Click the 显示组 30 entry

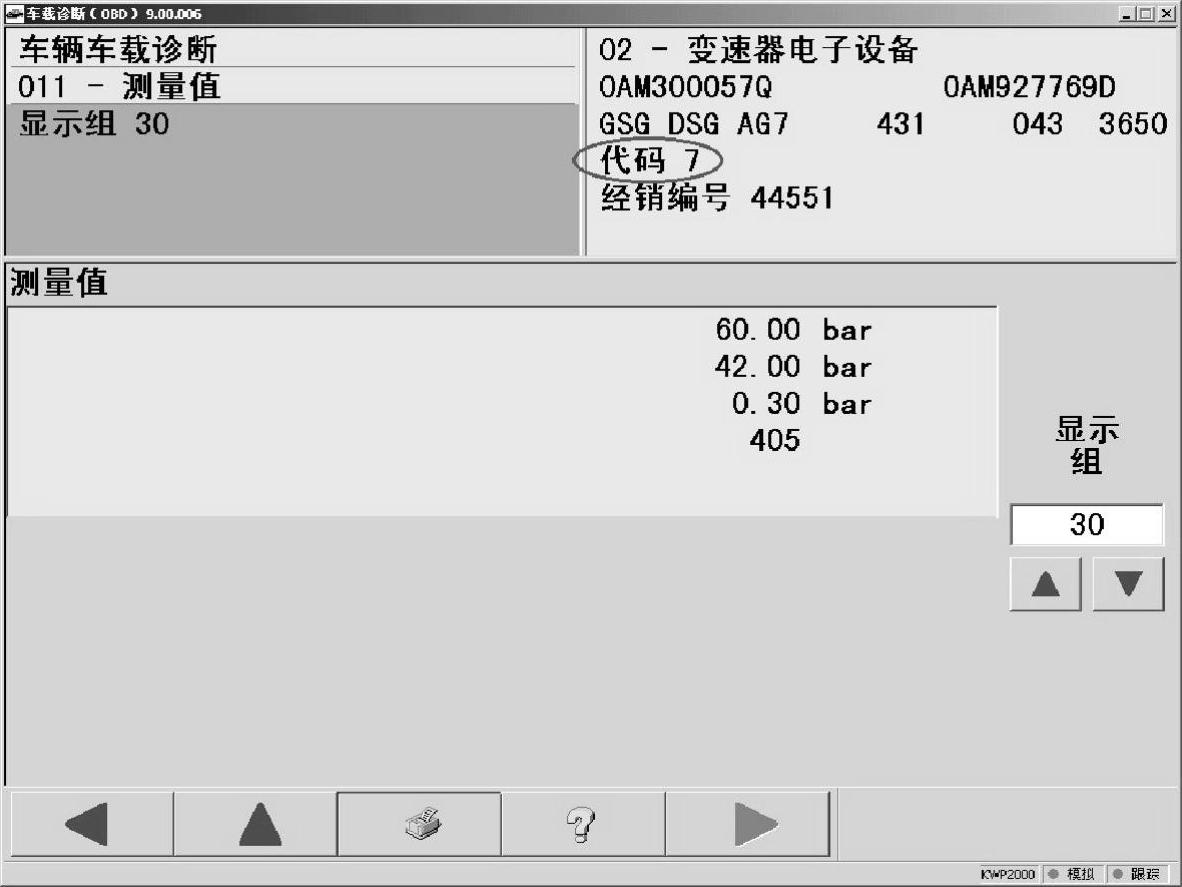[94, 124]
